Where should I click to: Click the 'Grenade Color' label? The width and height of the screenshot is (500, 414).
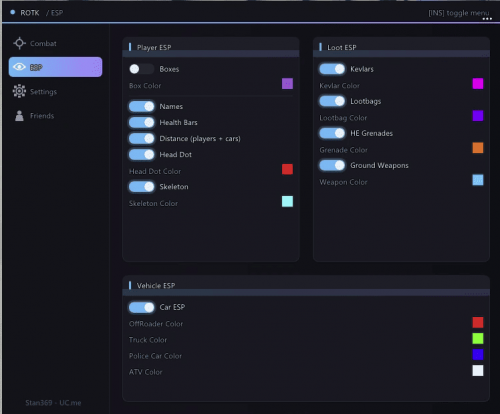pyautogui.click(x=343, y=150)
